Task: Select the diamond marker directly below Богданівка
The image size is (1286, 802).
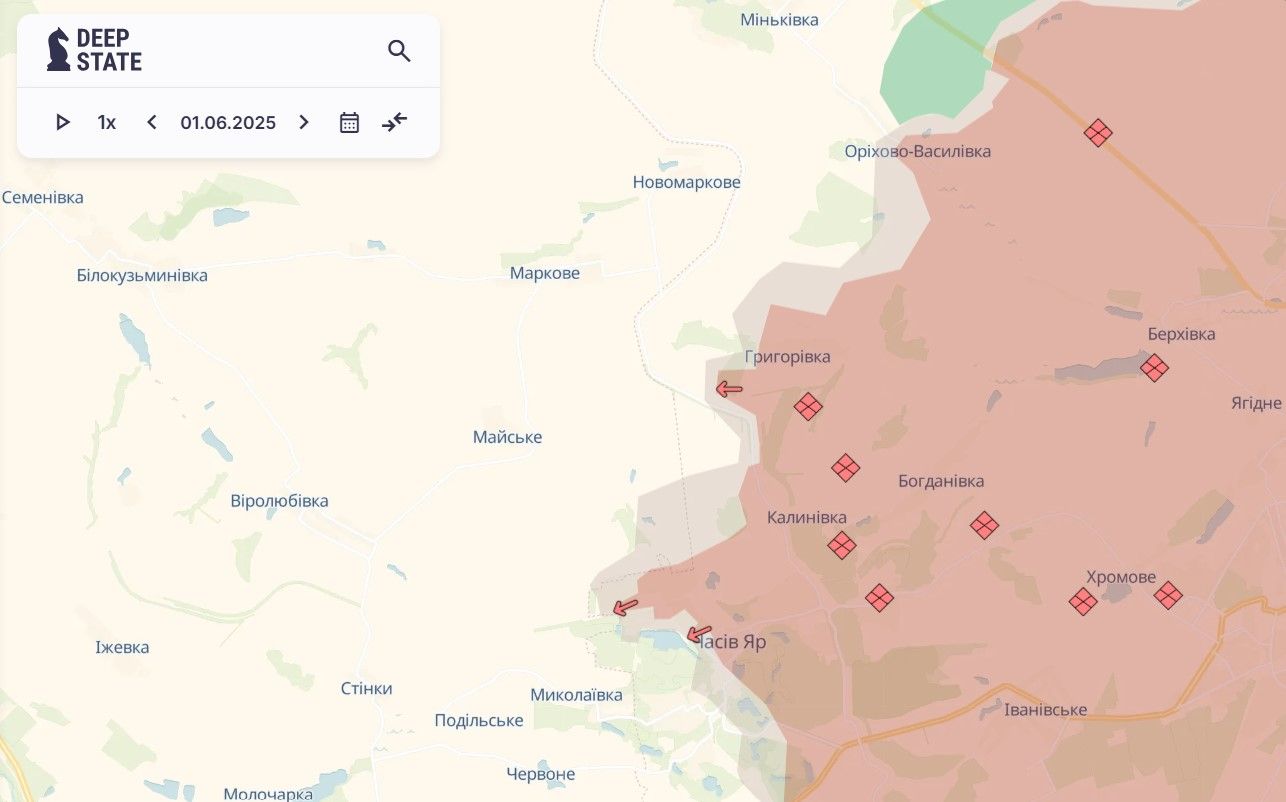Action: tap(984, 525)
